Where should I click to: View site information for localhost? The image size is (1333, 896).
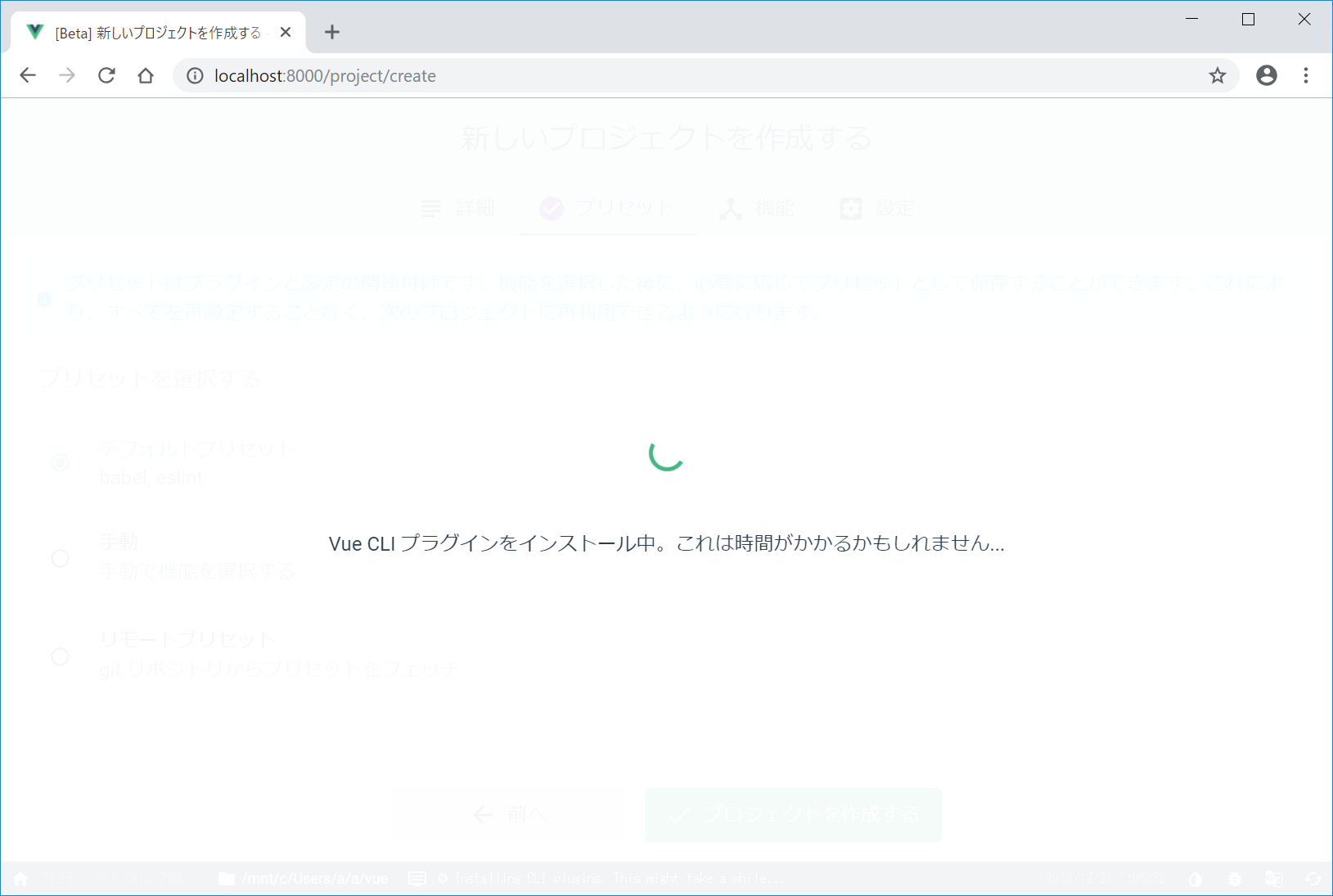pyautogui.click(x=195, y=76)
